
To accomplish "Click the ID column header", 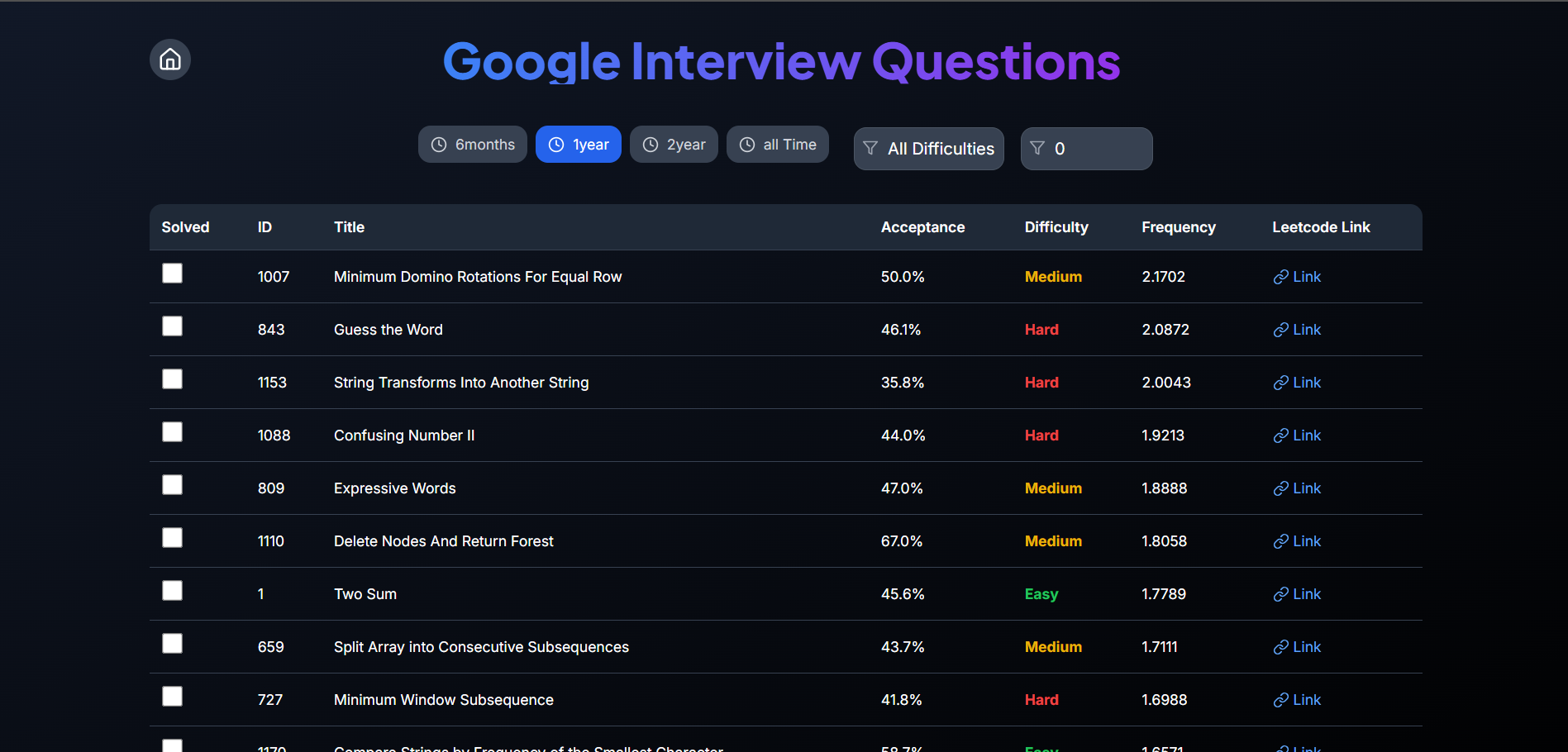I will click(x=265, y=227).
